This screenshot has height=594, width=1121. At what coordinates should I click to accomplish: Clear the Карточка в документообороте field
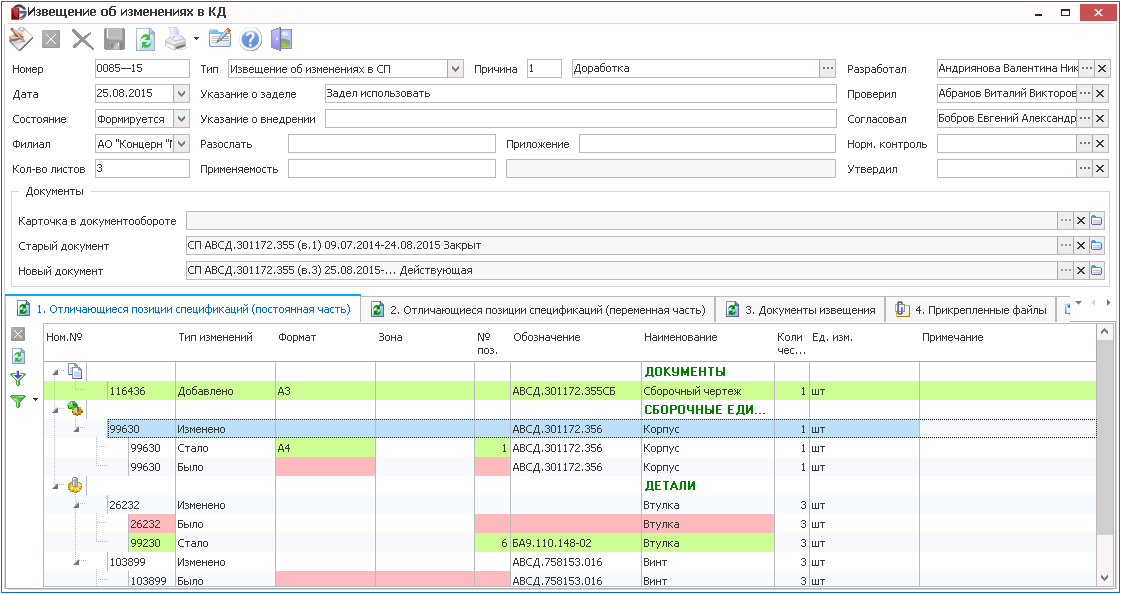click(x=1081, y=221)
